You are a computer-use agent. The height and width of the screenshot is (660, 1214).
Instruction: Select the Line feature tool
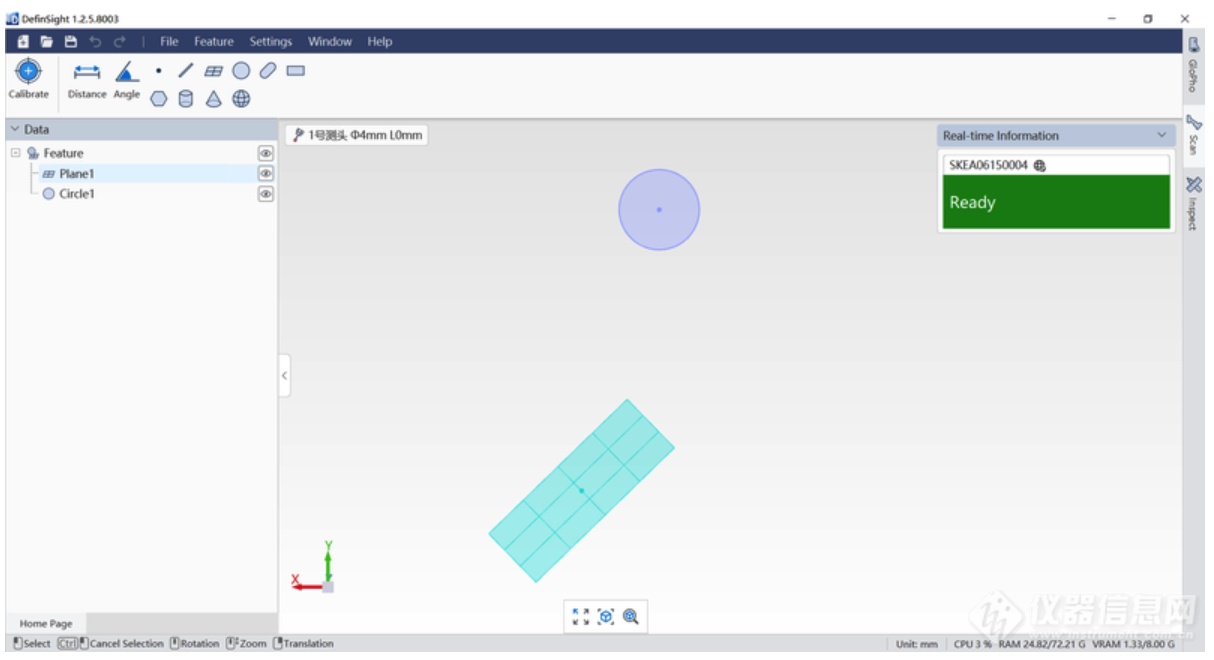[185, 71]
